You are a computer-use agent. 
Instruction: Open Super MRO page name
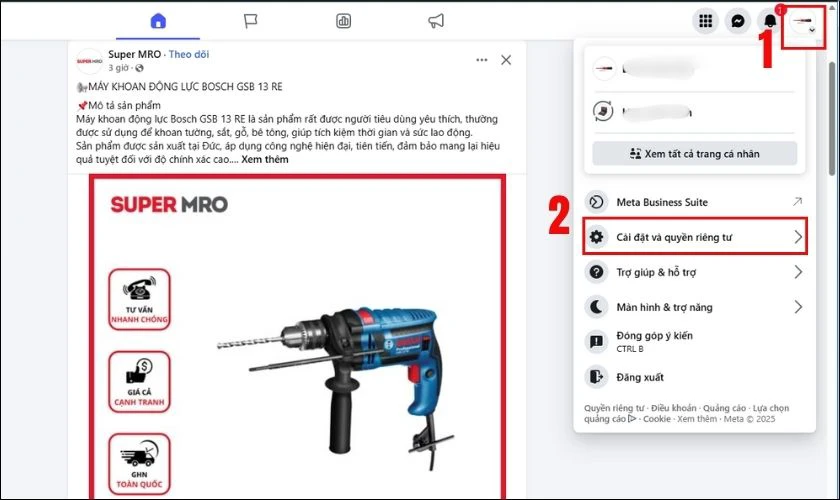[x=134, y=54]
